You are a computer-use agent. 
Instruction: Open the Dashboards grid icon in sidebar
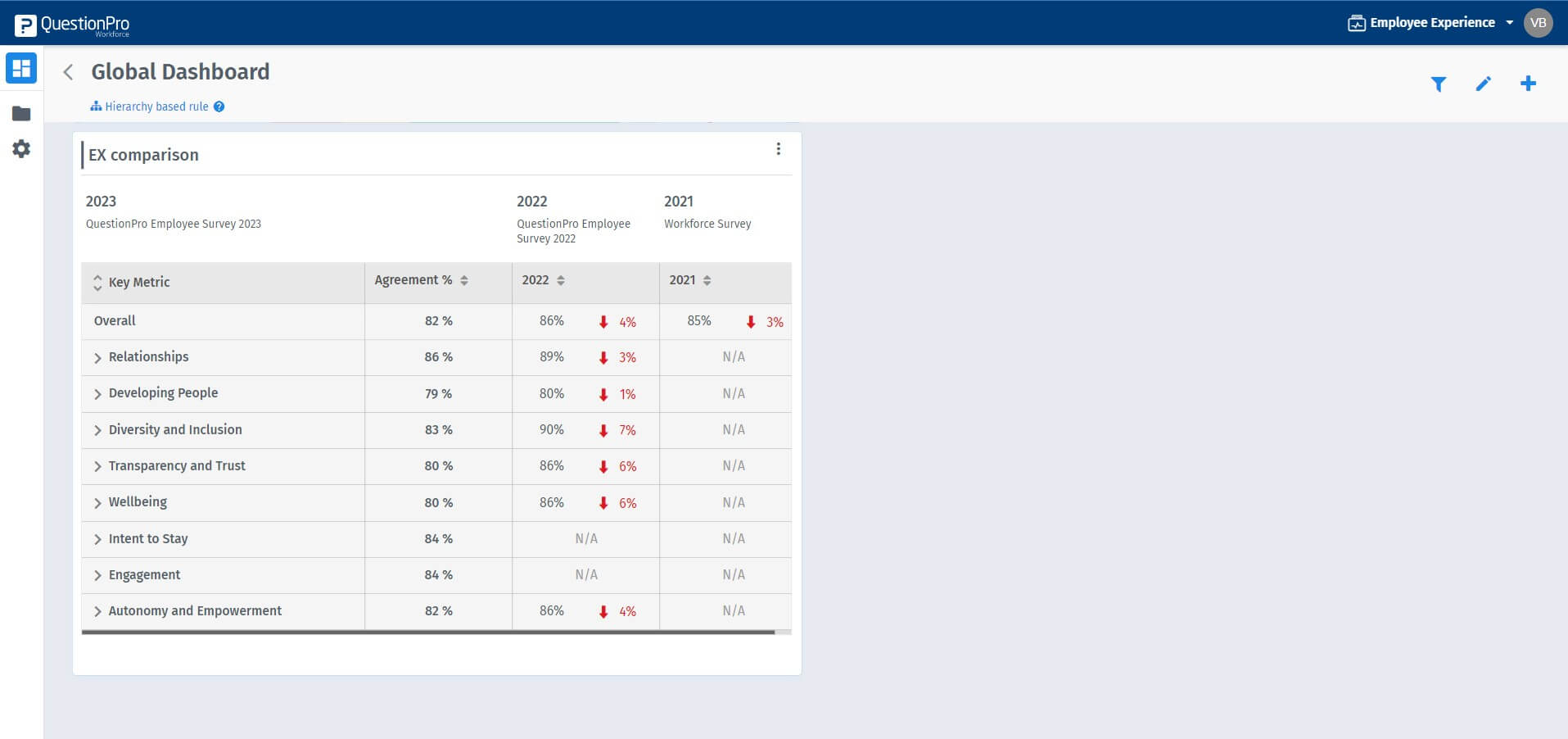tap(21, 69)
